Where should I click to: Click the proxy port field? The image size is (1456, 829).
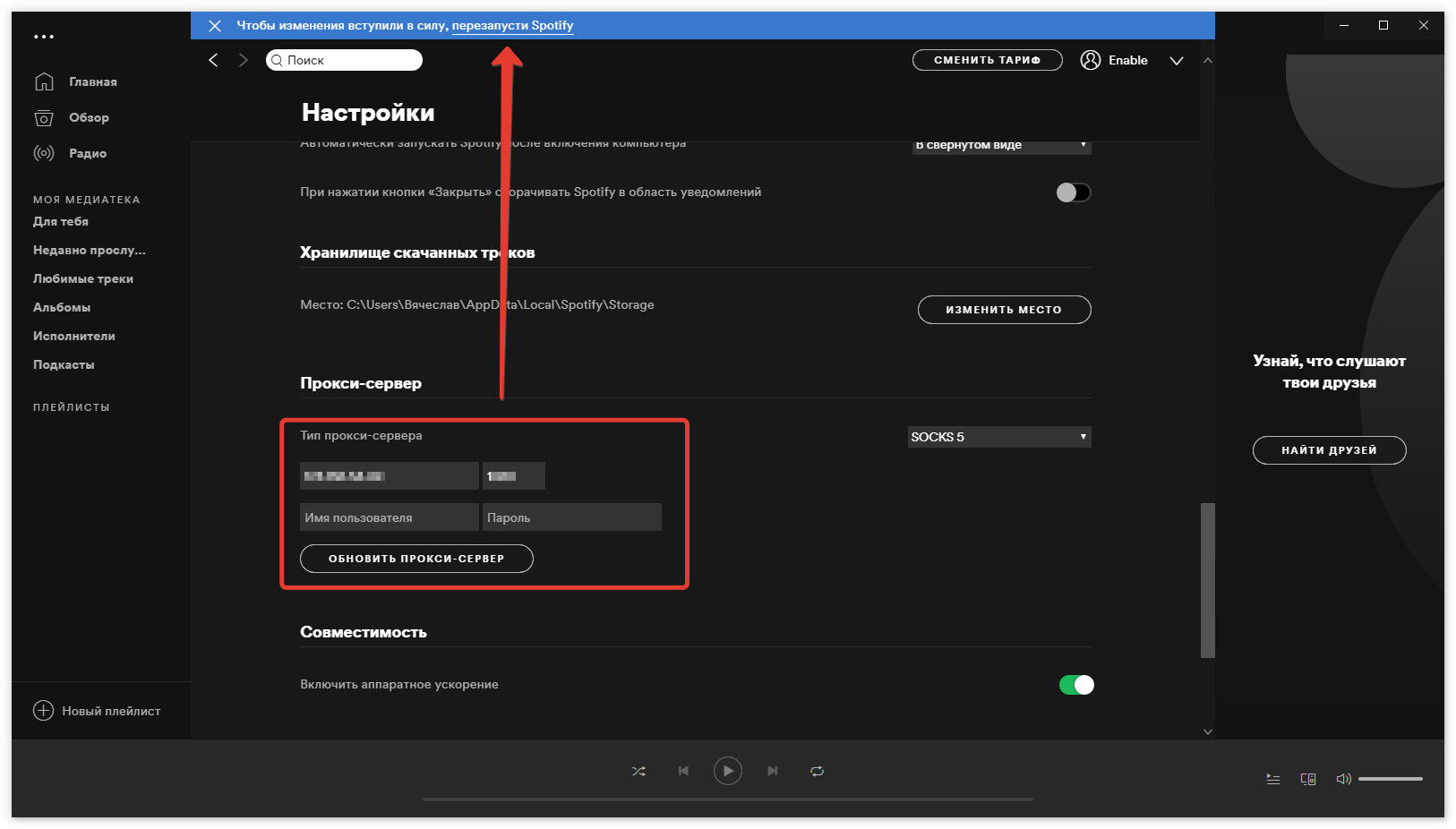[x=514, y=475]
